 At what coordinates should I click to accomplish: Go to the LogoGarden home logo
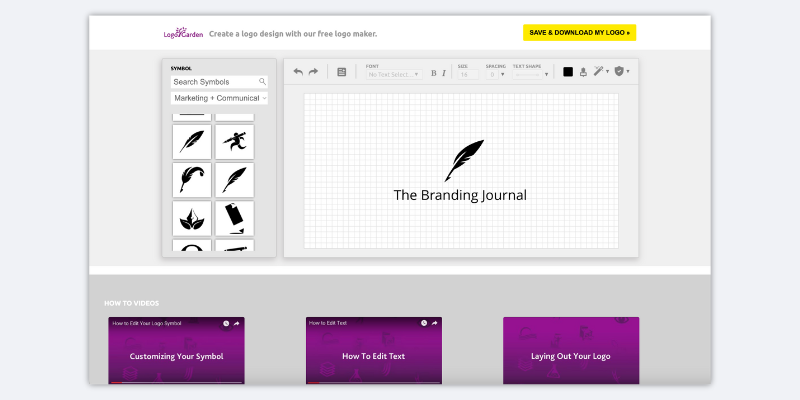point(182,33)
